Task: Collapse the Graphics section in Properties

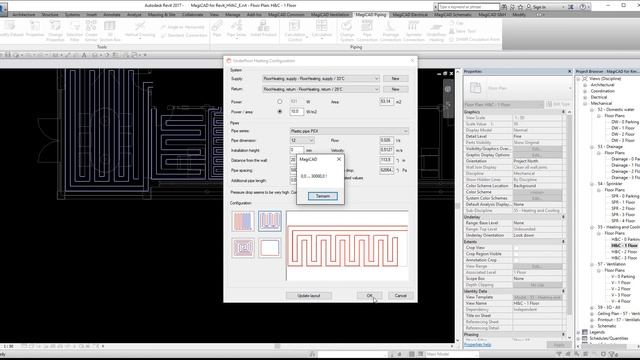Action: [563, 112]
